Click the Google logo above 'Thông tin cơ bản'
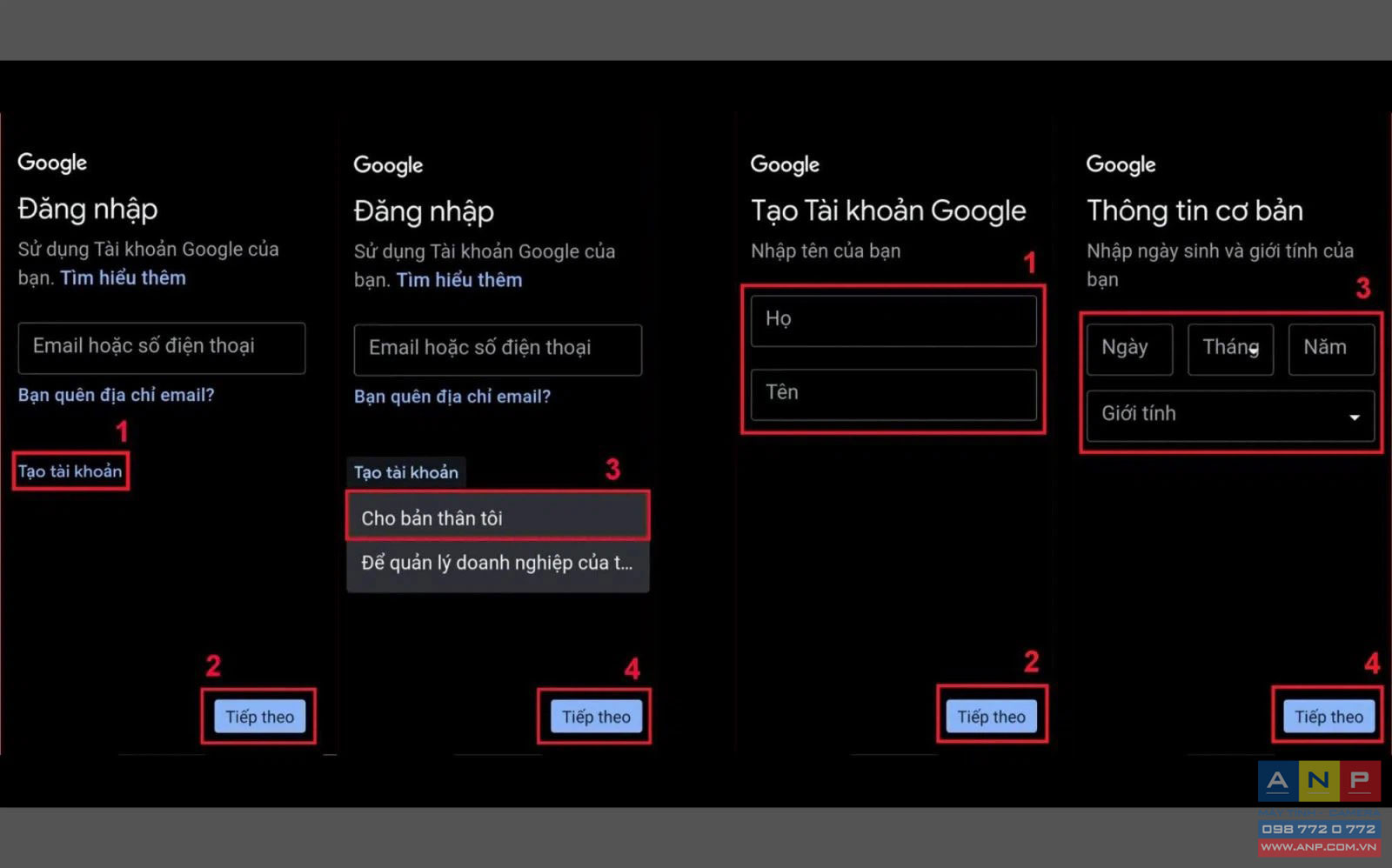The width and height of the screenshot is (1392, 868). tap(1121, 164)
